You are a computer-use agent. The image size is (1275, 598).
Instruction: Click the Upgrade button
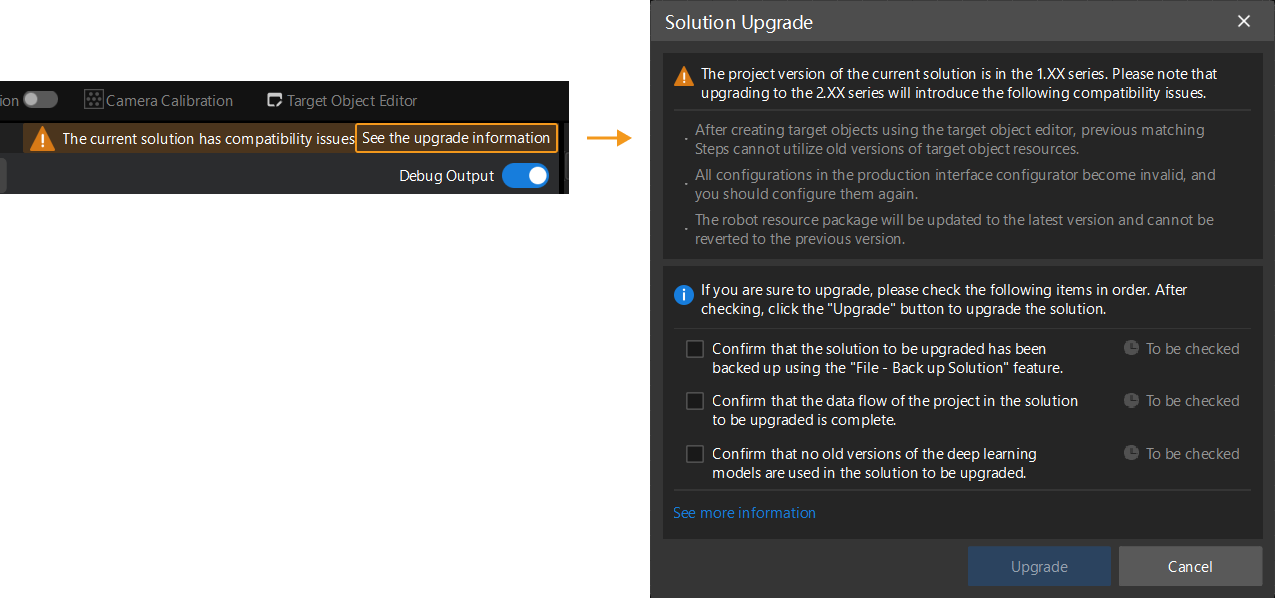(1039, 566)
